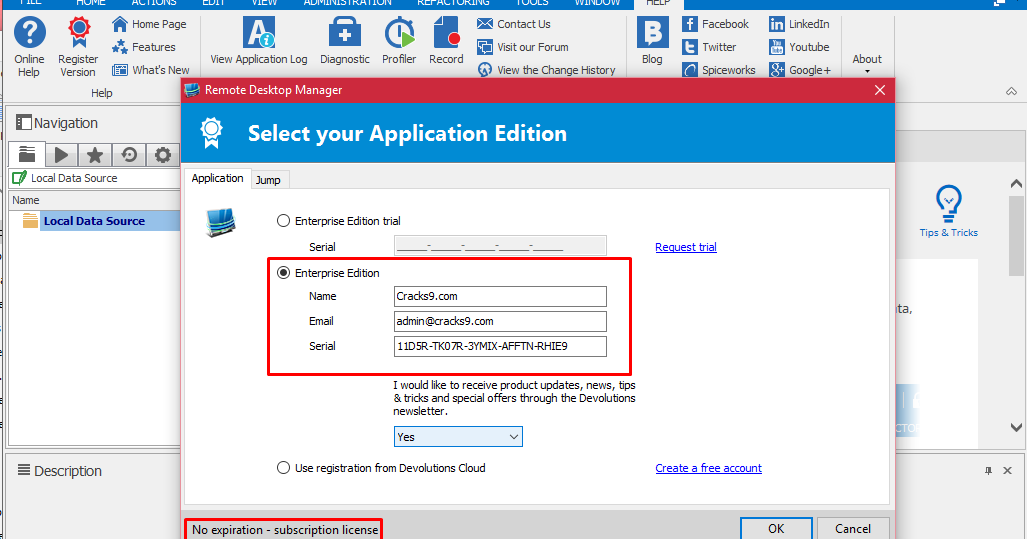
Task: Switch to the Jump tab
Action: click(268, 180)
